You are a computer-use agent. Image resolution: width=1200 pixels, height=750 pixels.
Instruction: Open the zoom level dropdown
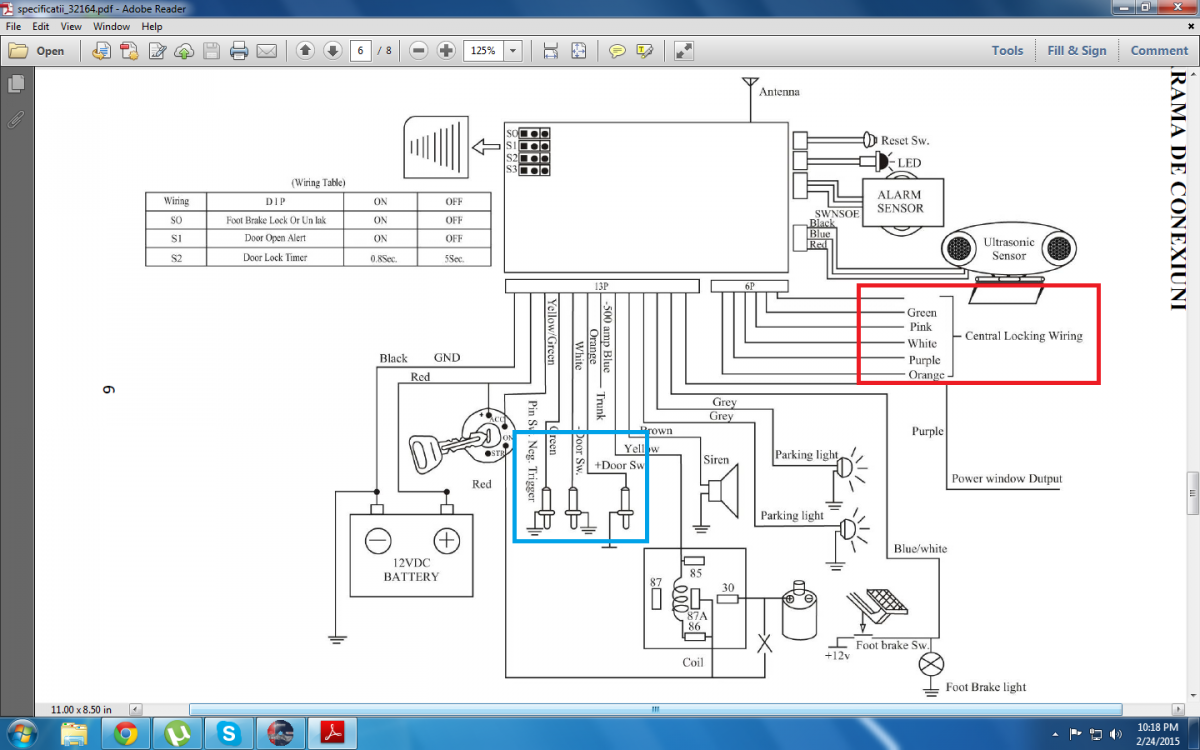tap(513, 51)
